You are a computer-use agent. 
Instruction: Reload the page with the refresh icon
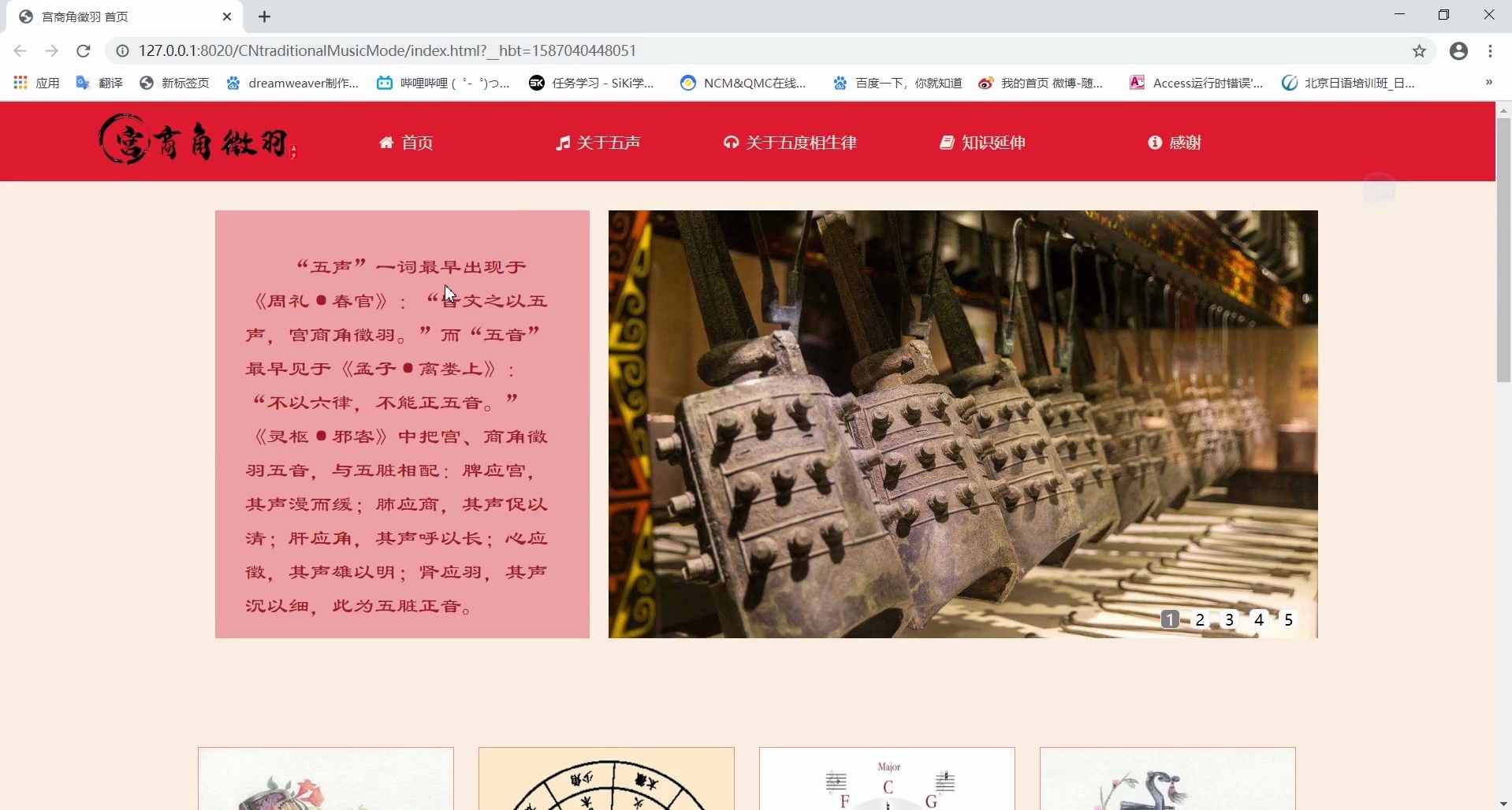tap(84, 50)
